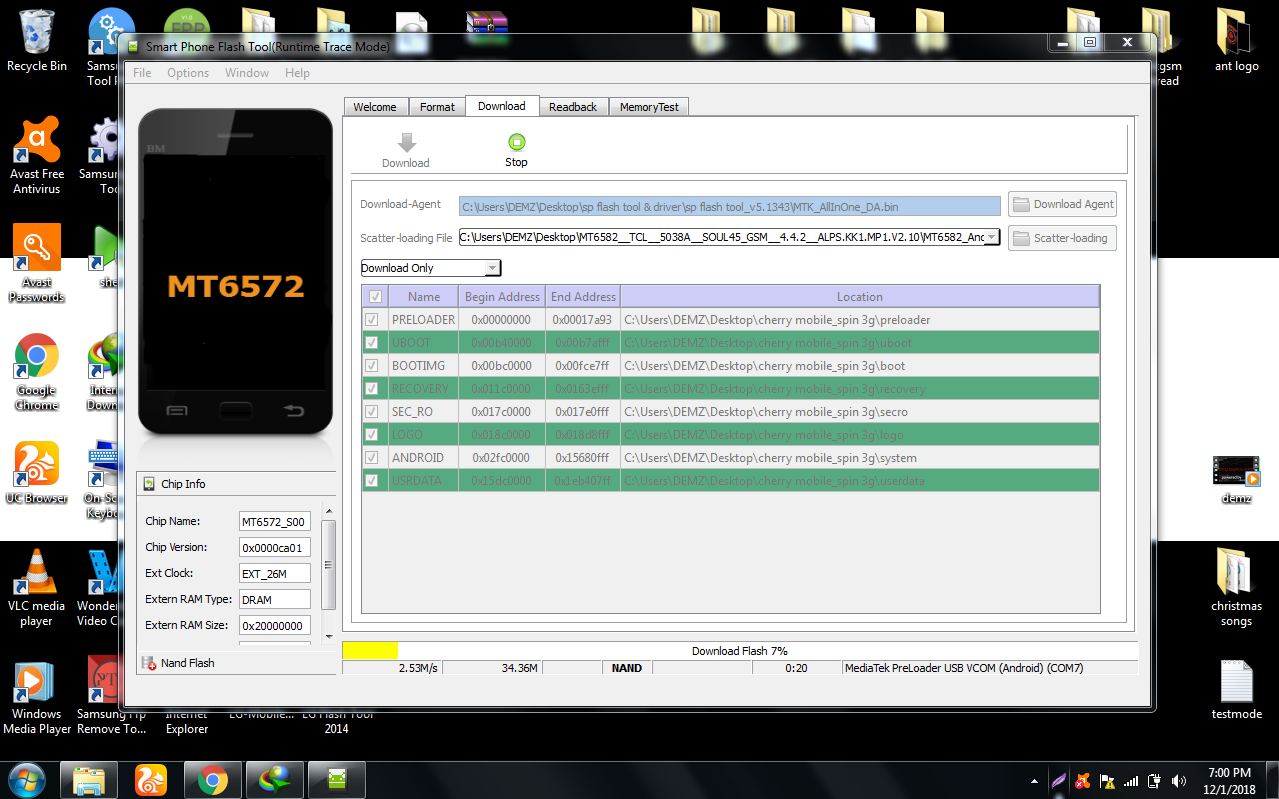Open the File menu
The image size is (1279, 799).
(142, 73)
